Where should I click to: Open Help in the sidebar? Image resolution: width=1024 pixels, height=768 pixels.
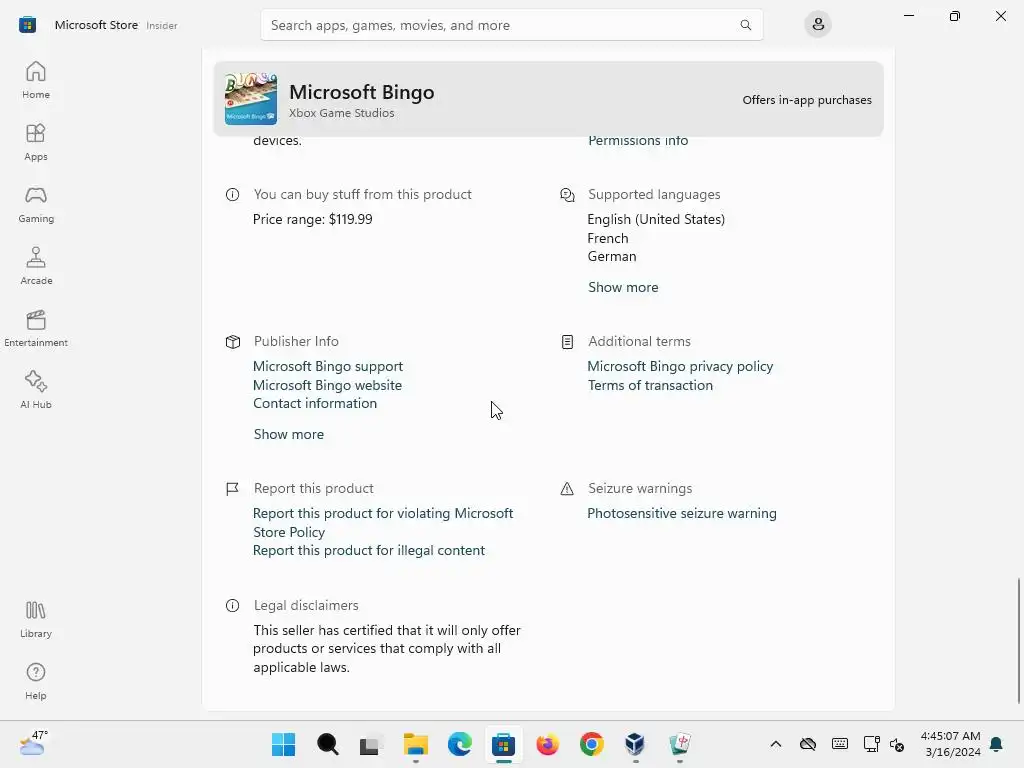pyautogui.click(x=35, y=681)
